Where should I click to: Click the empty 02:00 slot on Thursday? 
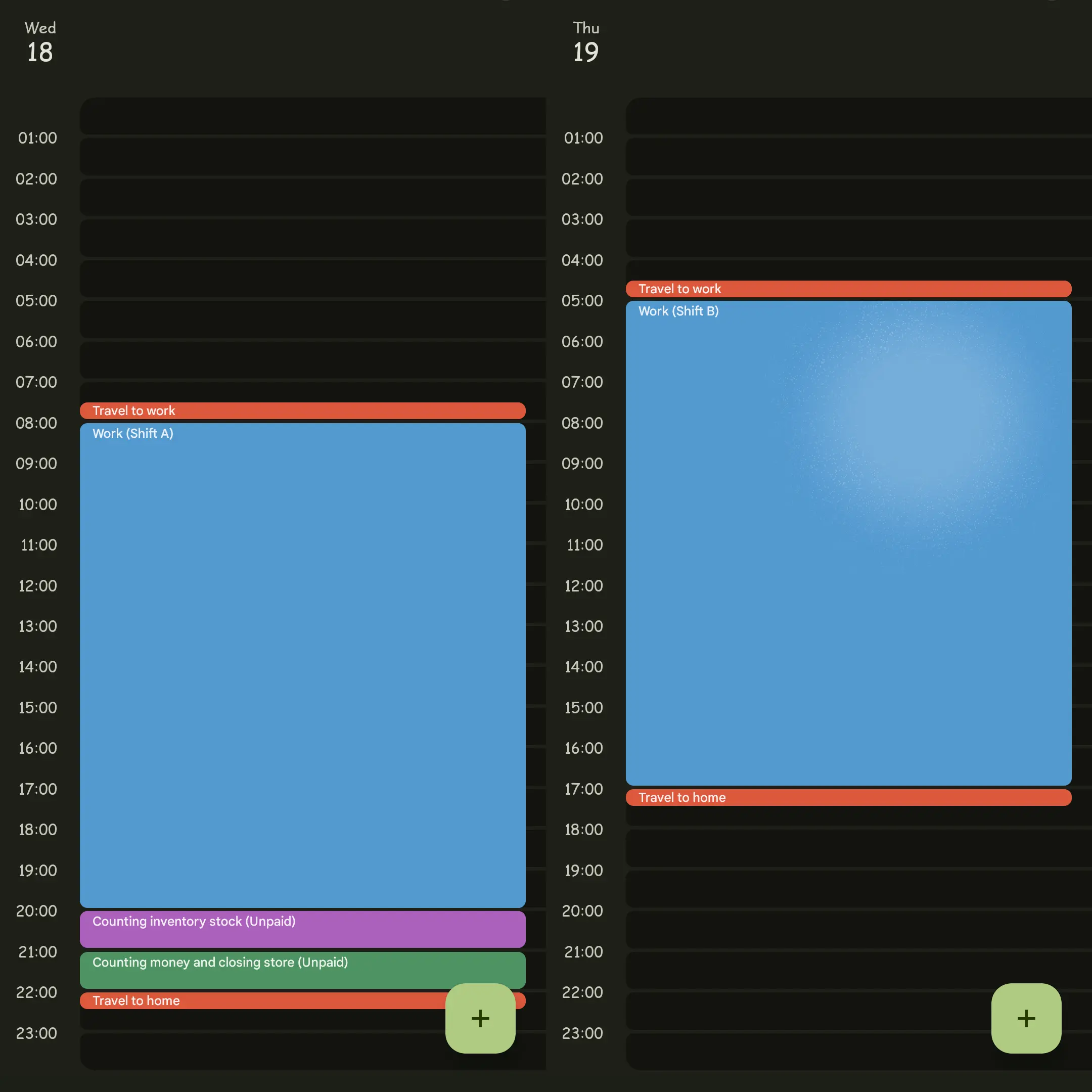[848, 198]
